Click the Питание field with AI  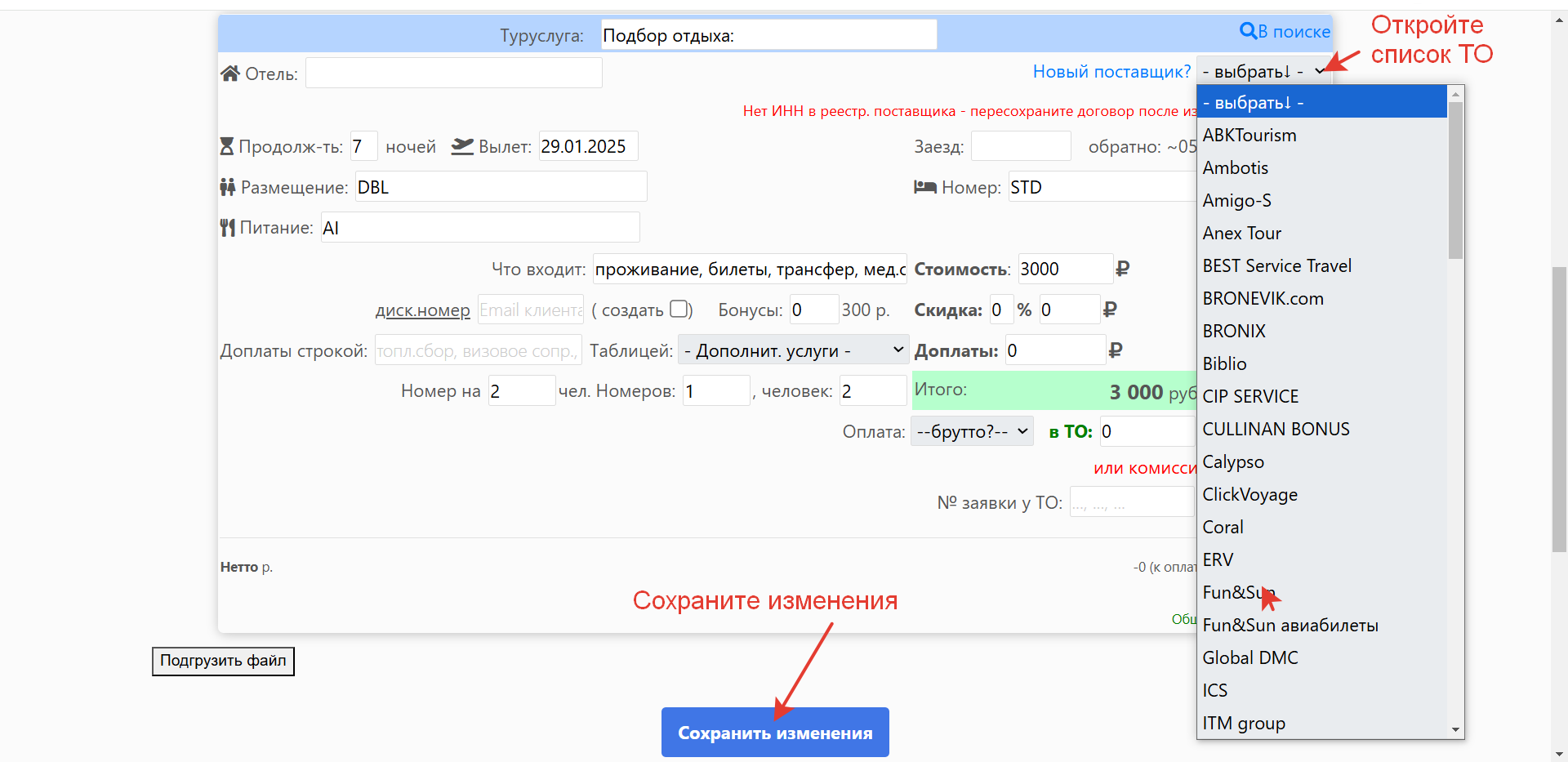(x=480, y=228)
